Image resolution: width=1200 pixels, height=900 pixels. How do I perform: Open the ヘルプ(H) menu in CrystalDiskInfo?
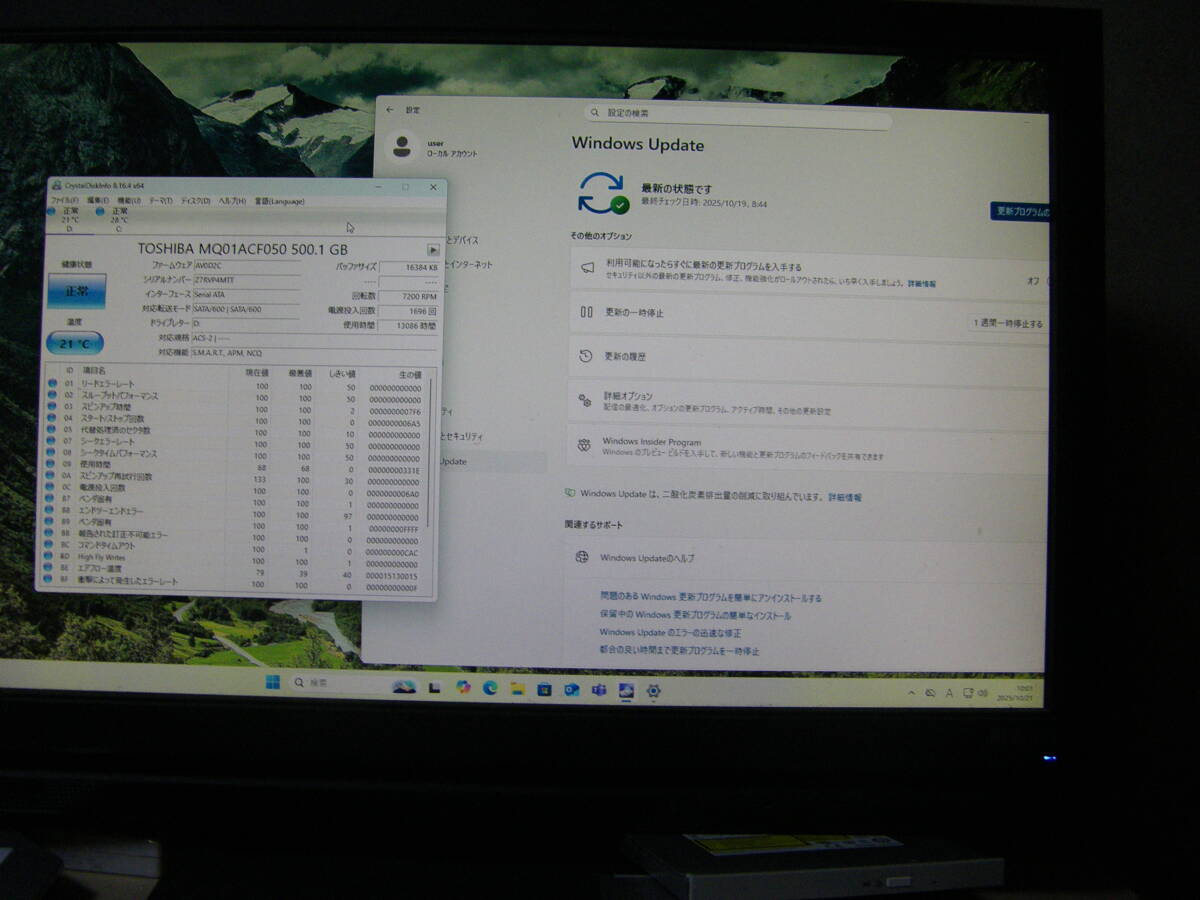232,201
